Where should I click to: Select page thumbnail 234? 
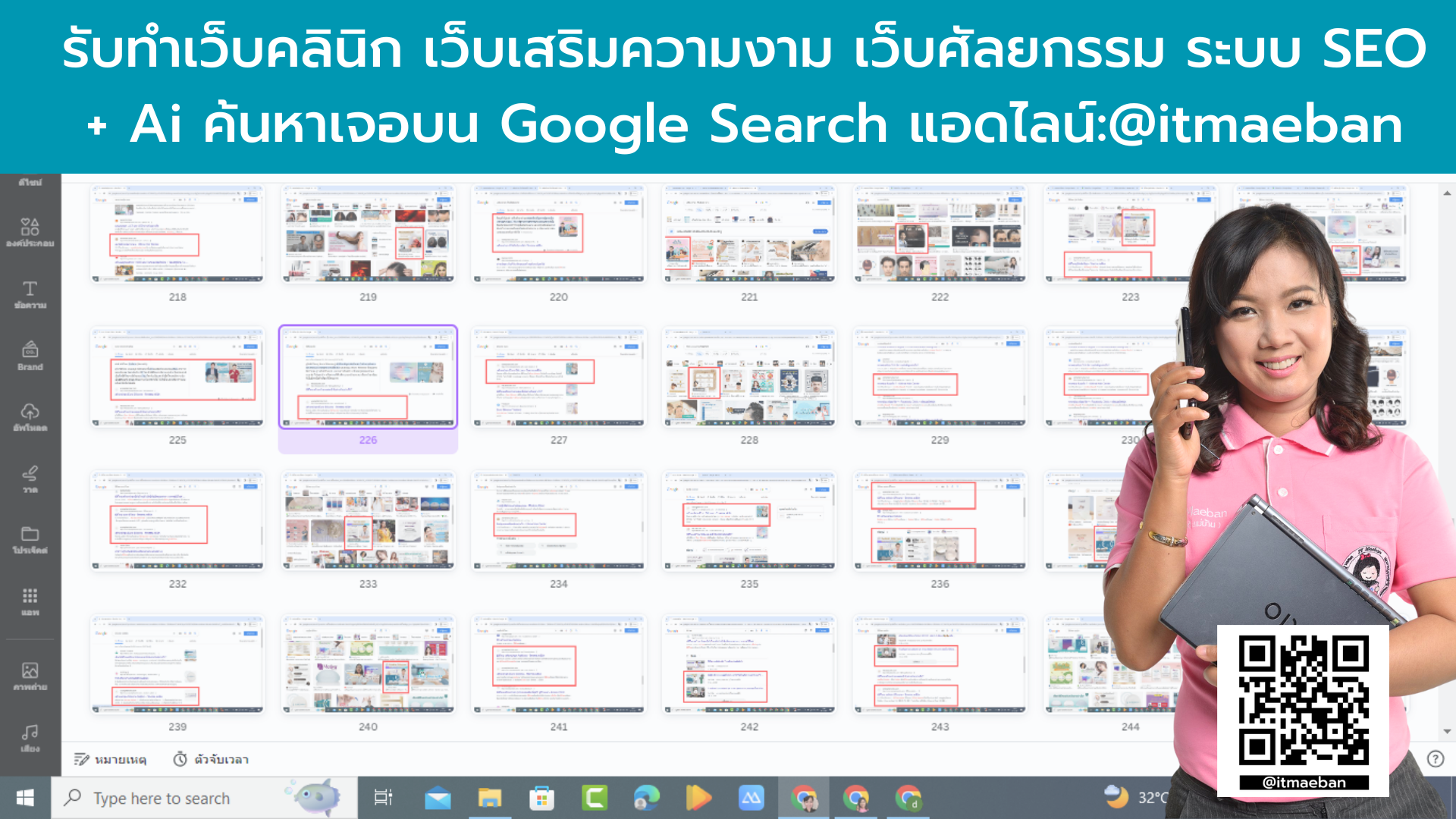pos(559,520)
